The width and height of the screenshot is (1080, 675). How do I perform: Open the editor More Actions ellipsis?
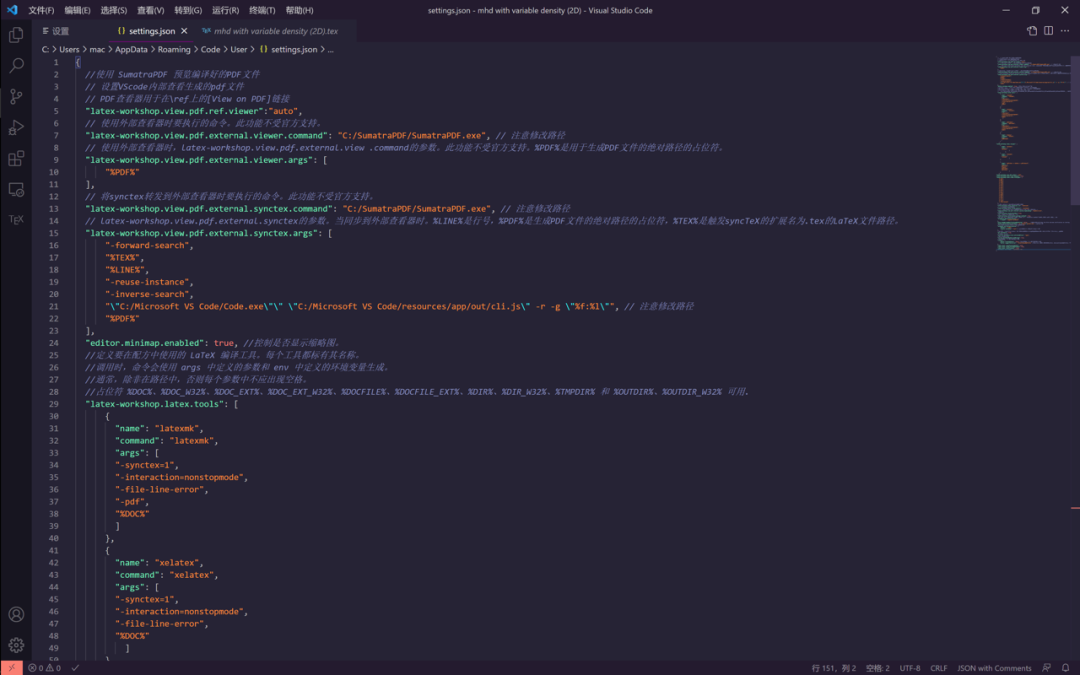point(1065,31)
